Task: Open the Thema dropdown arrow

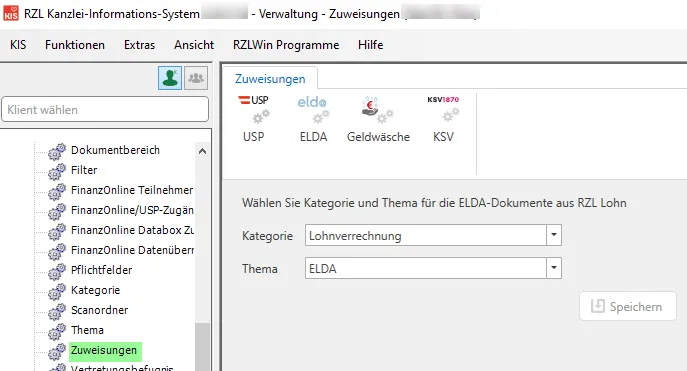Action: 554,268
